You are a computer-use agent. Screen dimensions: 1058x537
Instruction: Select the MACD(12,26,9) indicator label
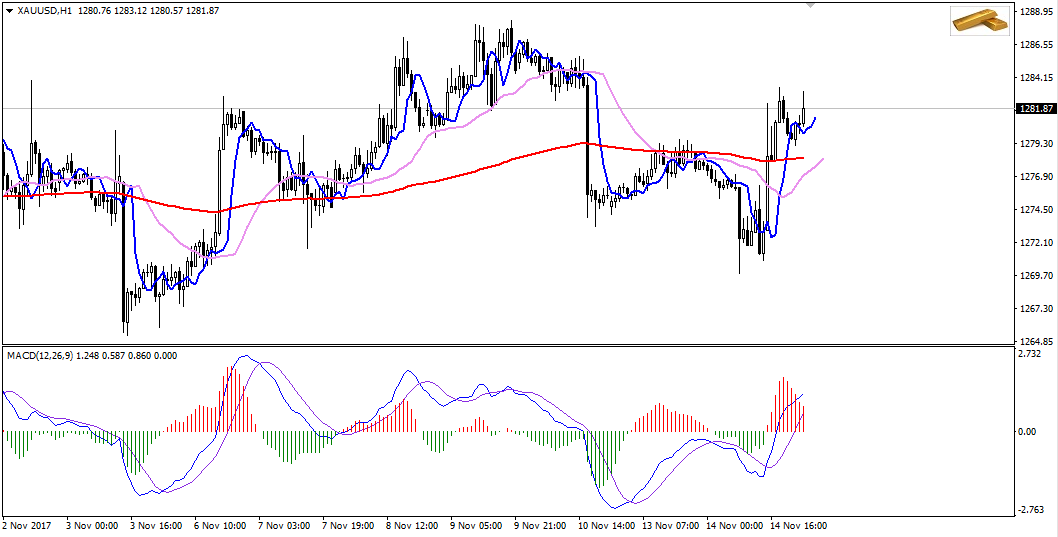(x=39, y=355)
